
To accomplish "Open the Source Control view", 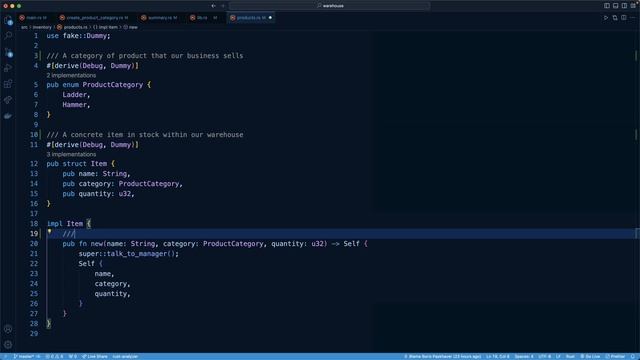I will click(x=8, y=52).
